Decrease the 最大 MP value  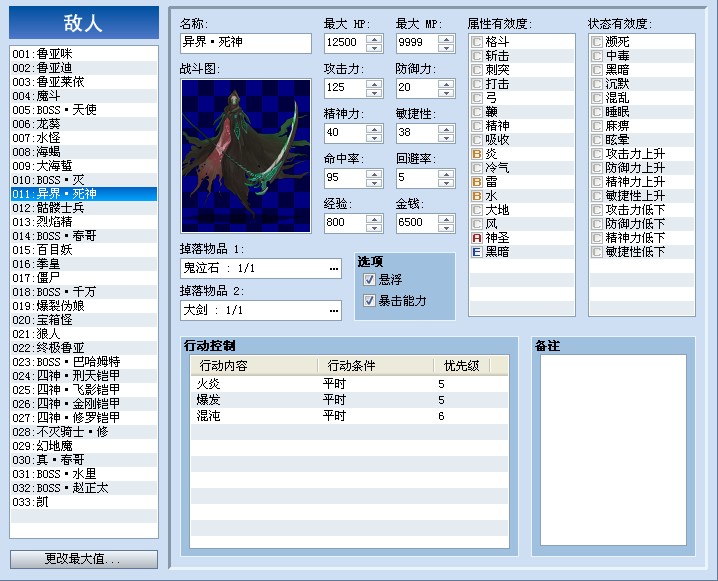tap(446, 48)
